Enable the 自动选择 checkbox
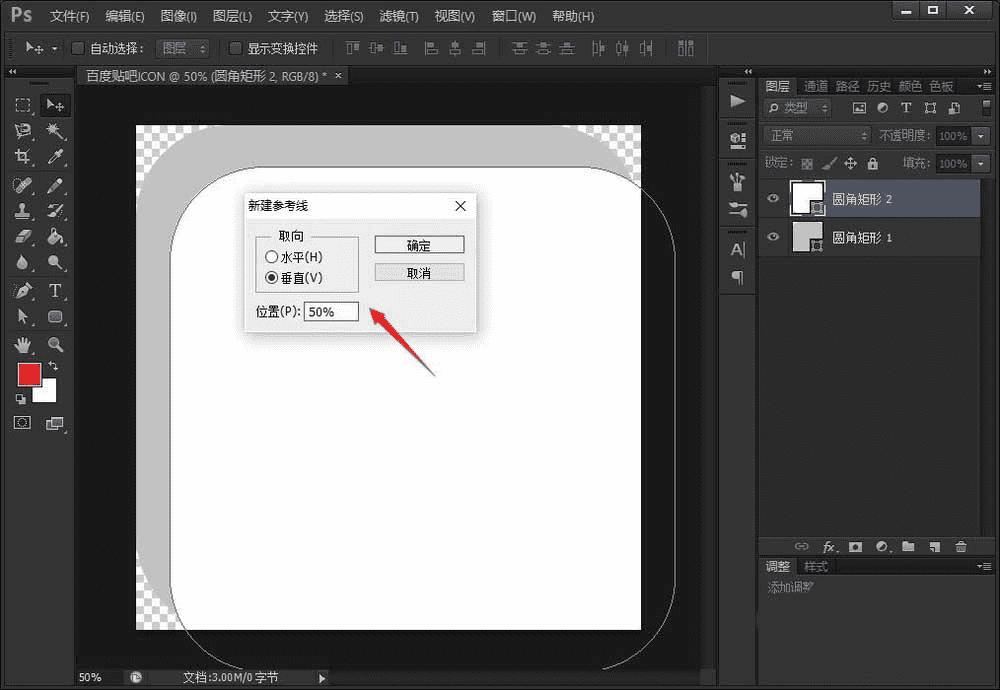The image size is (1000, 690). pyautogui.click(x=79, y=48)
